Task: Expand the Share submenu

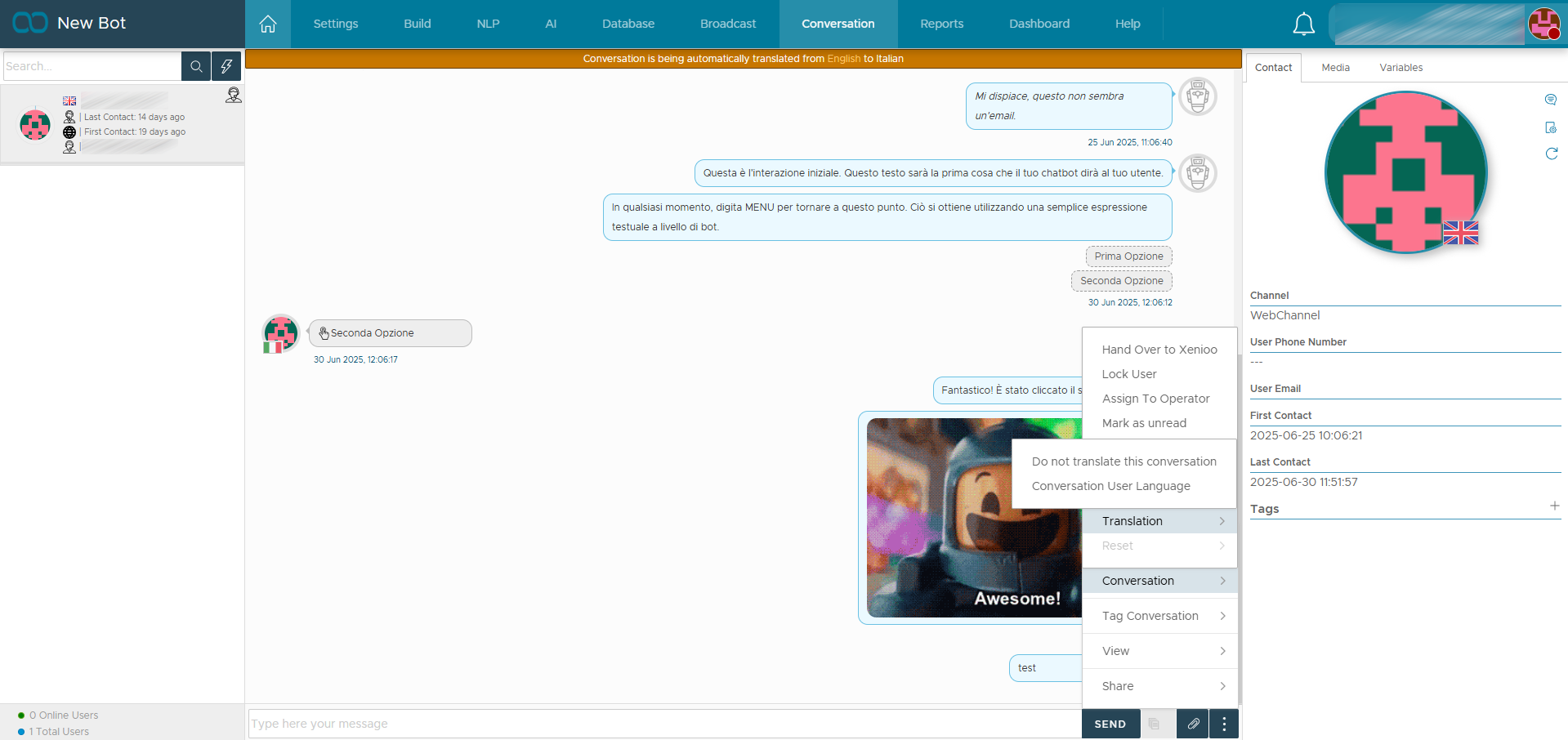Action: click(x=1159, y=686)
